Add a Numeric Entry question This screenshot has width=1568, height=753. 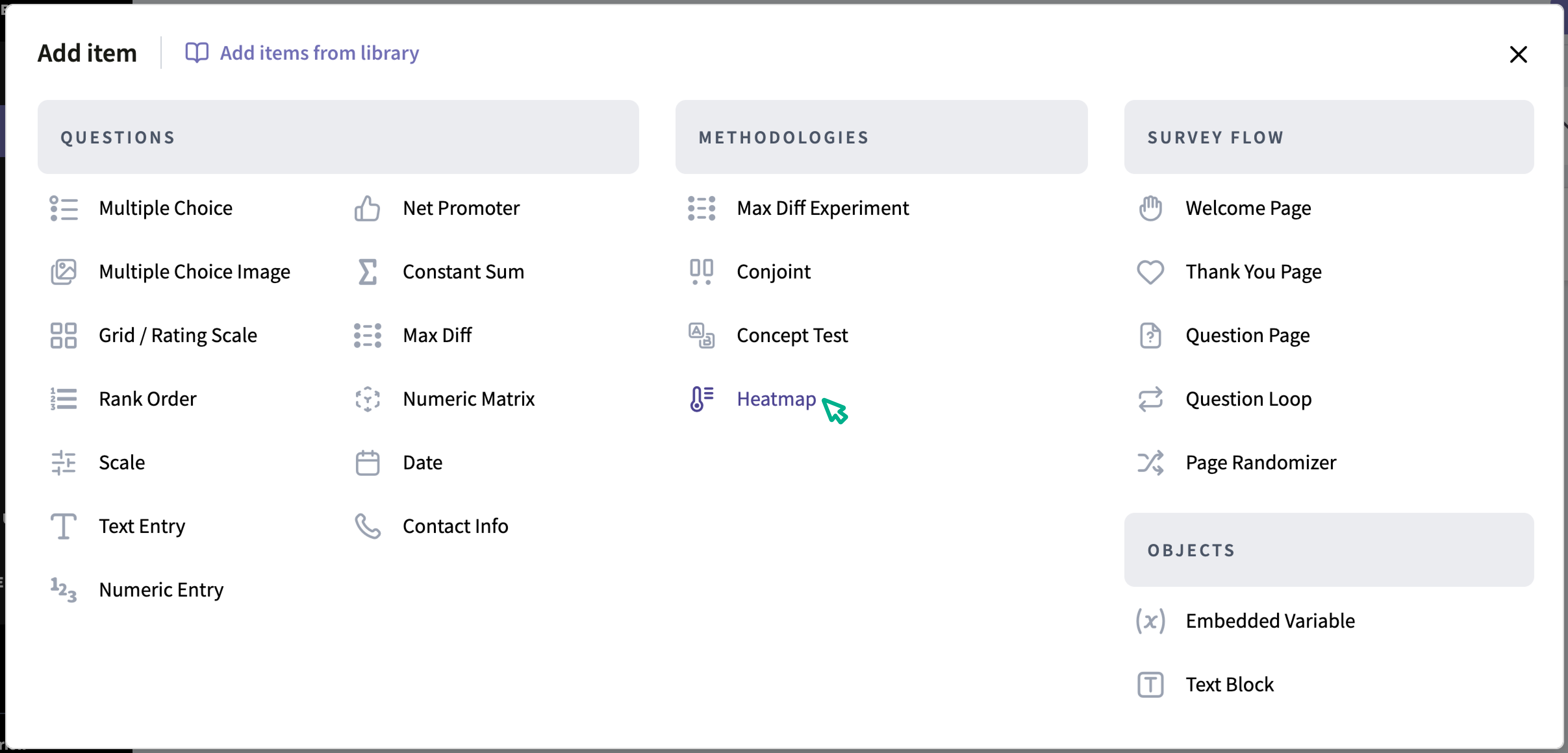[x=161, y=590]
